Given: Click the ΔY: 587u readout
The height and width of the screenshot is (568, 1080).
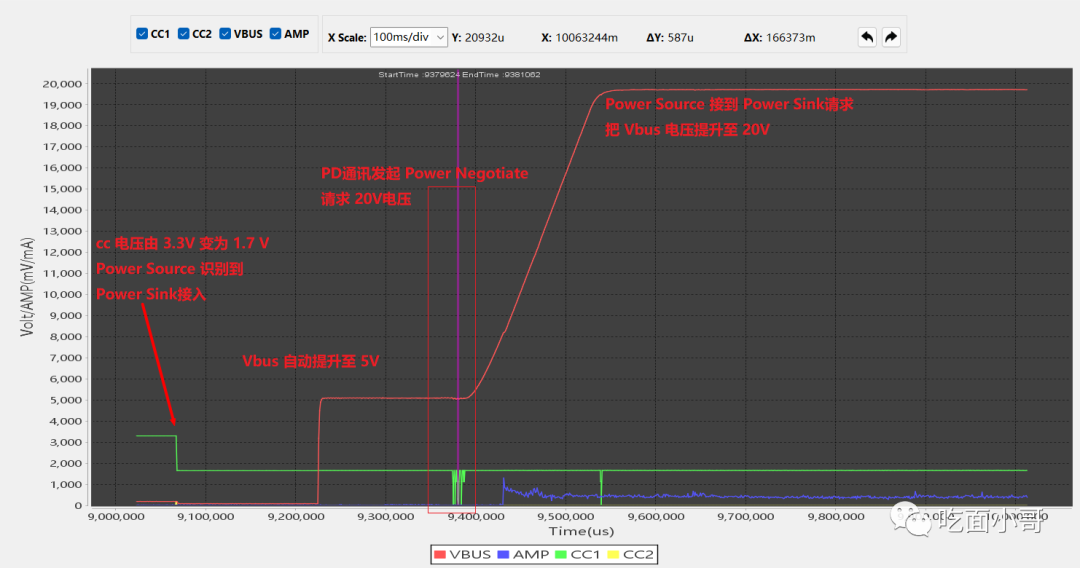Looking at the screenshot, I should pos(669,38).
